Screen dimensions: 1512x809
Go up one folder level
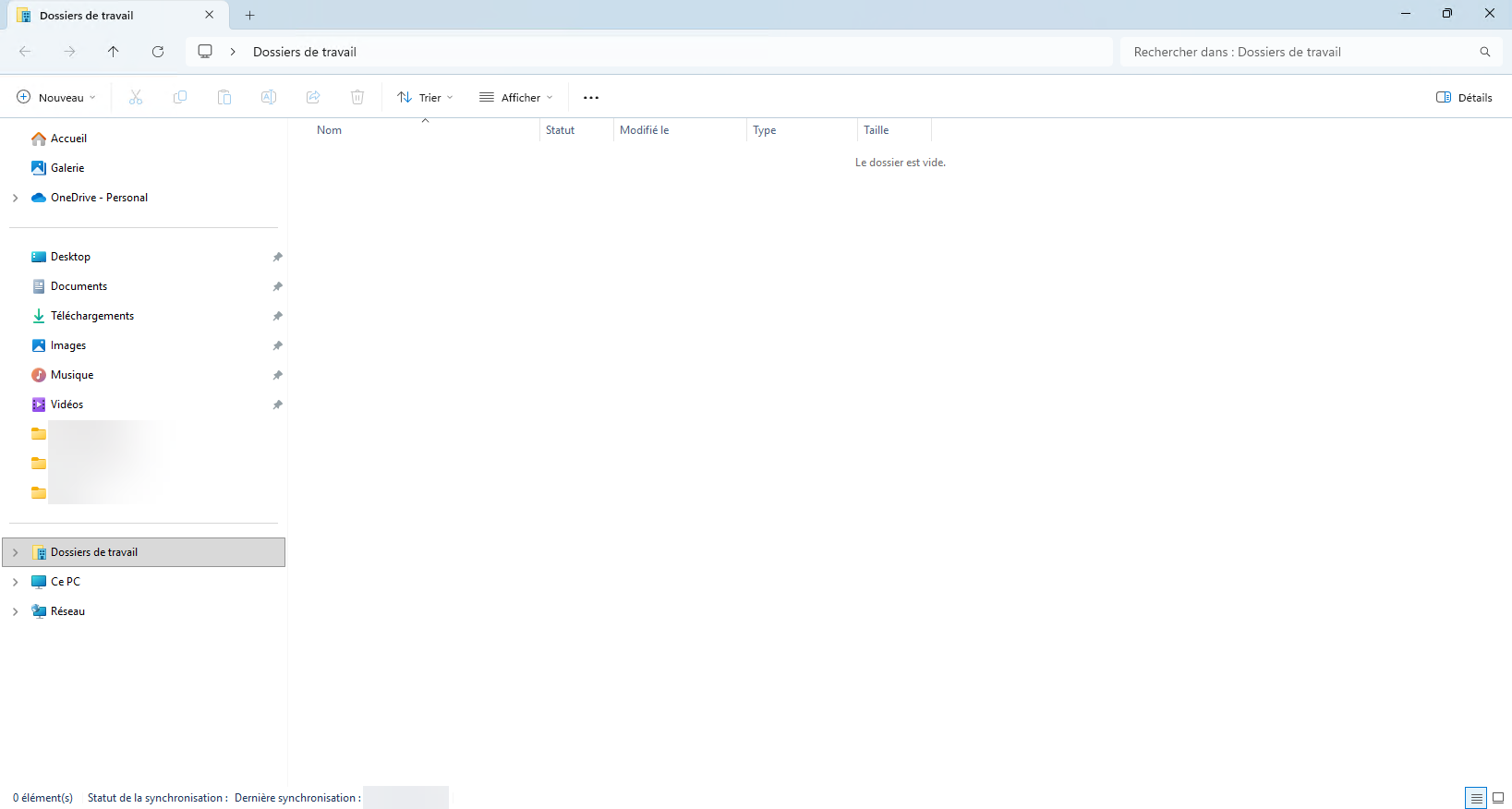click(114, 52)
